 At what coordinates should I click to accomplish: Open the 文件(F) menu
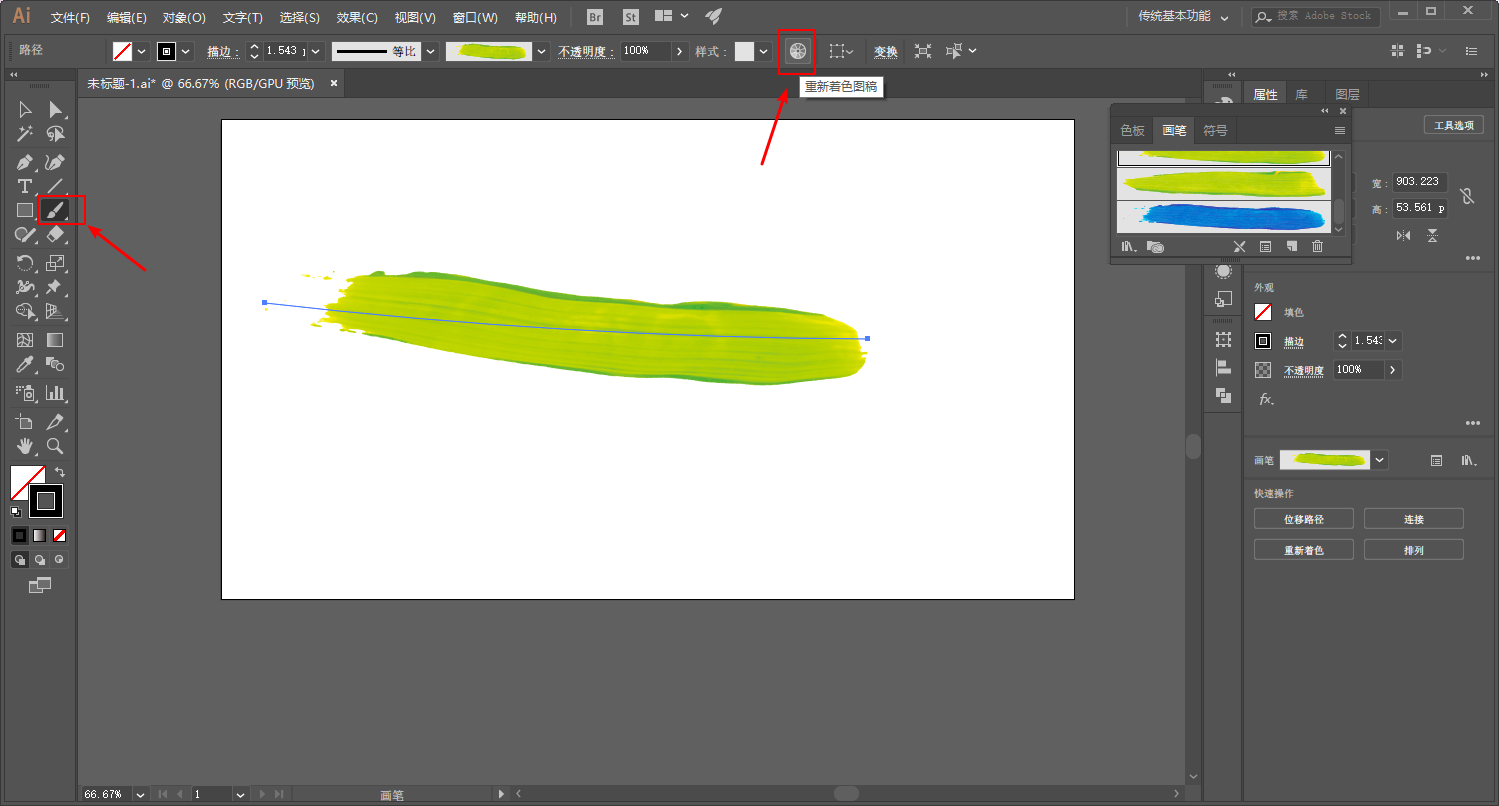coord(70,18)
